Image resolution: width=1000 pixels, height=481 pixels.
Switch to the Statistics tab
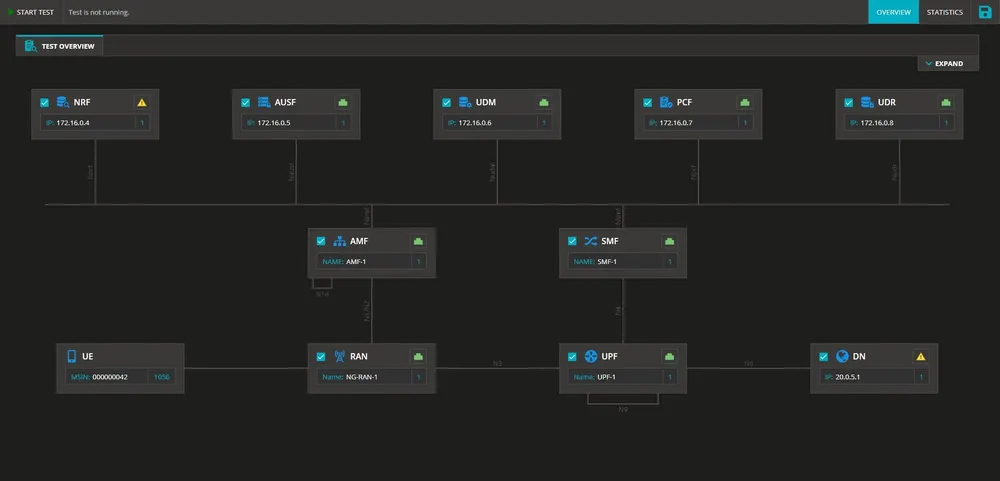(944, 12)
